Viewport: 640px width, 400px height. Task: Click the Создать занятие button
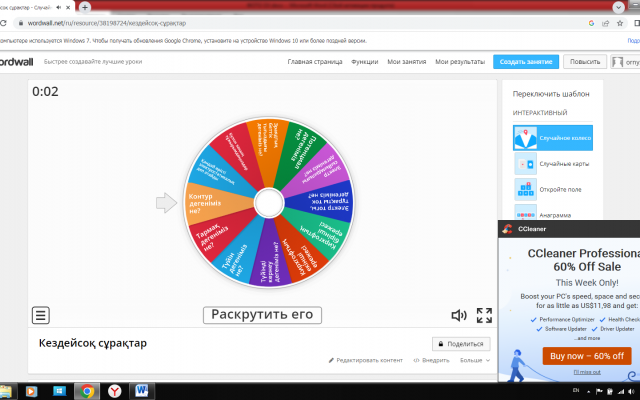pos(525,61)
